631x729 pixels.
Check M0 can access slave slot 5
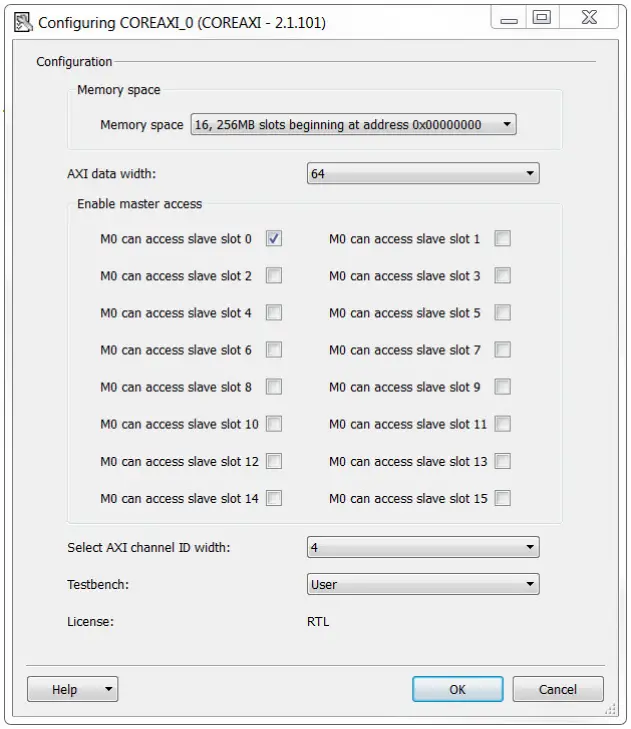click(503, 312)
